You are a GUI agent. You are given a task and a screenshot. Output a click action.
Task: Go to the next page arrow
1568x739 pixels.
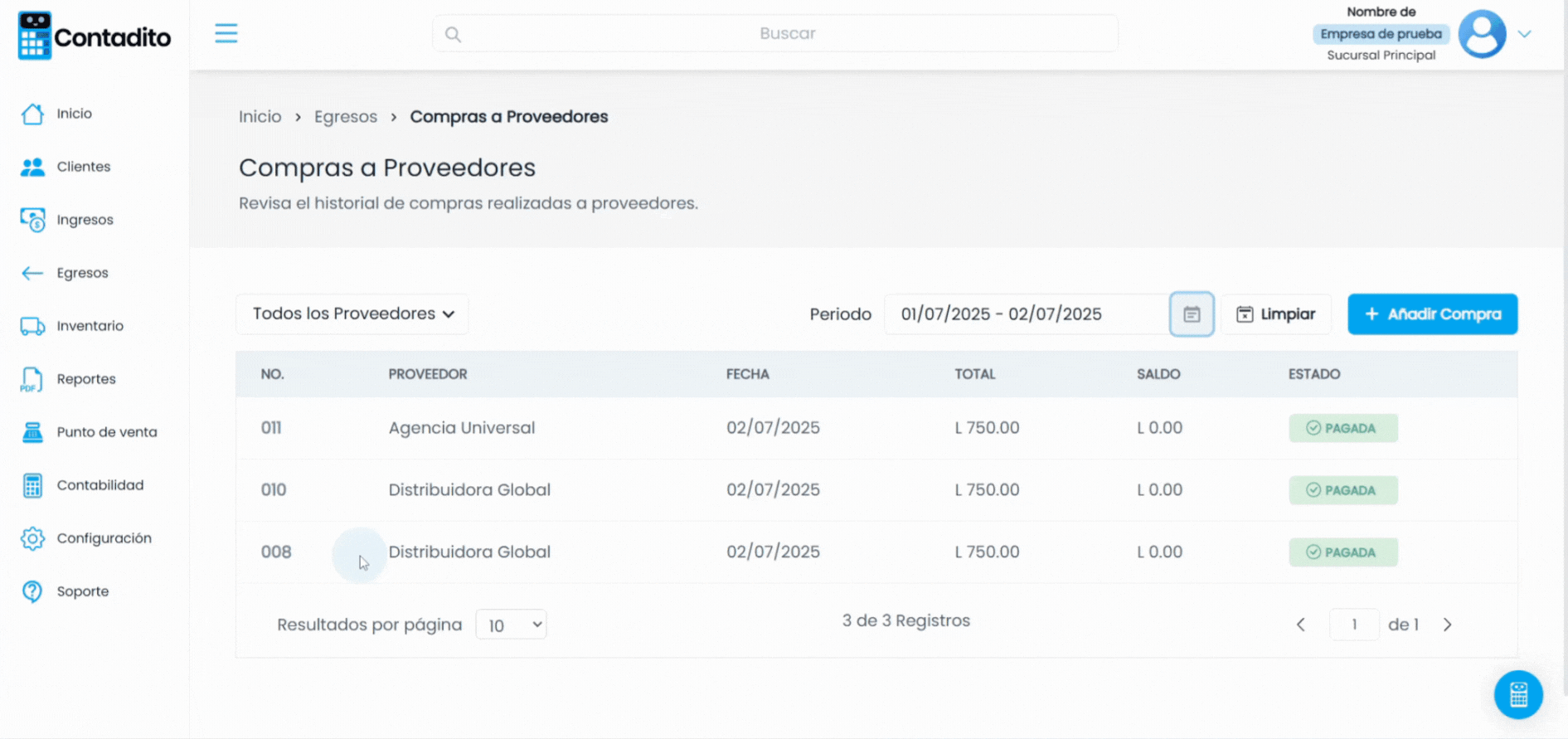pos(1447,625)
